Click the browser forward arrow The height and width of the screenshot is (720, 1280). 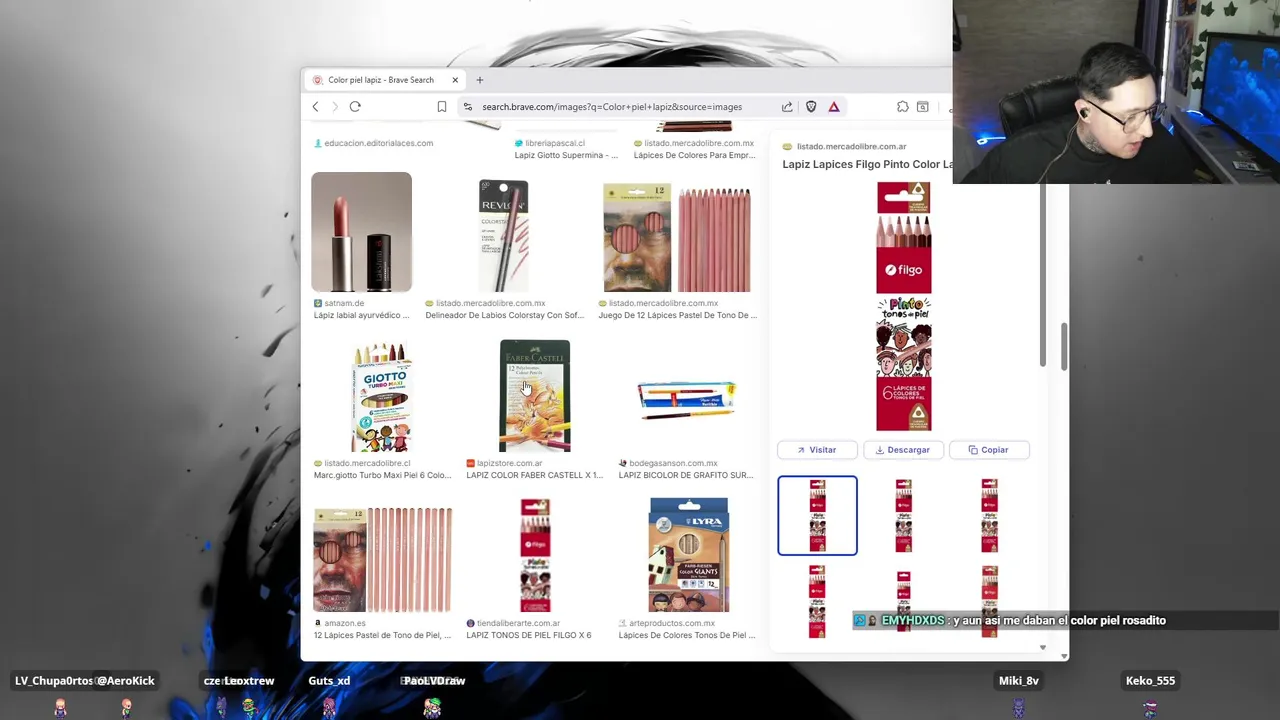(335, 107)
